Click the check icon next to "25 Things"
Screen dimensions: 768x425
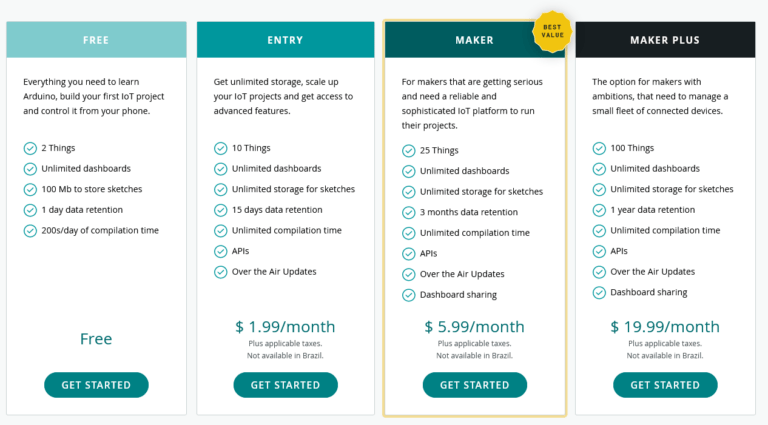[x=409, y=151]
